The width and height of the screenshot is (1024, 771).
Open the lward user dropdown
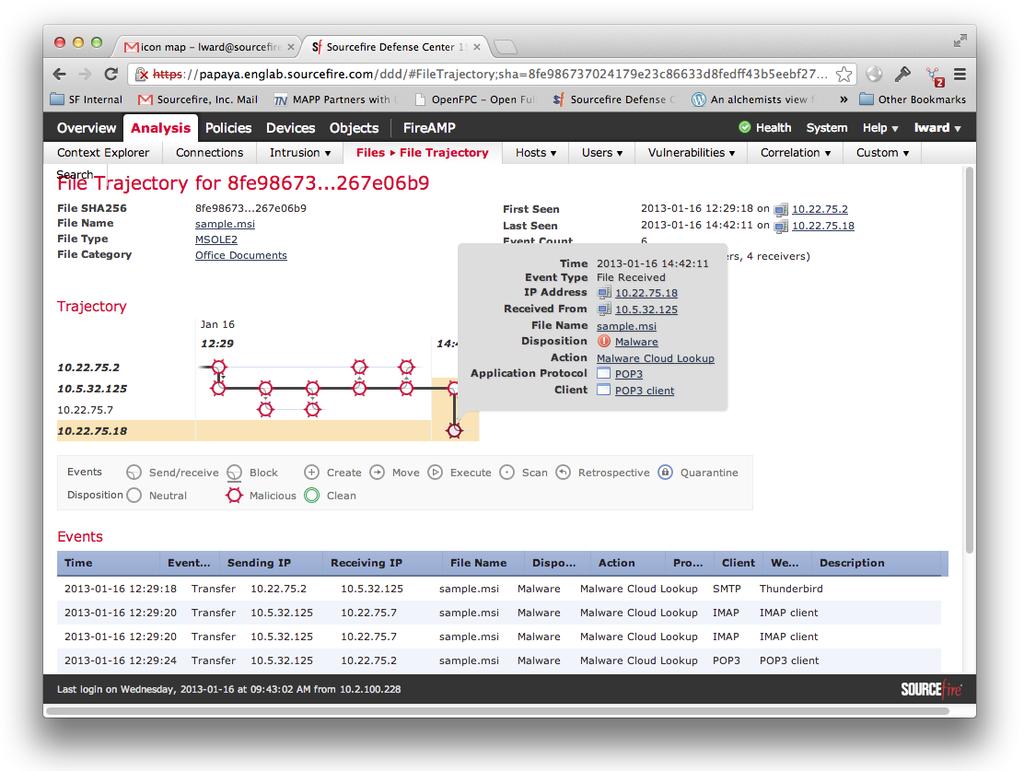[x=937, y=127]
